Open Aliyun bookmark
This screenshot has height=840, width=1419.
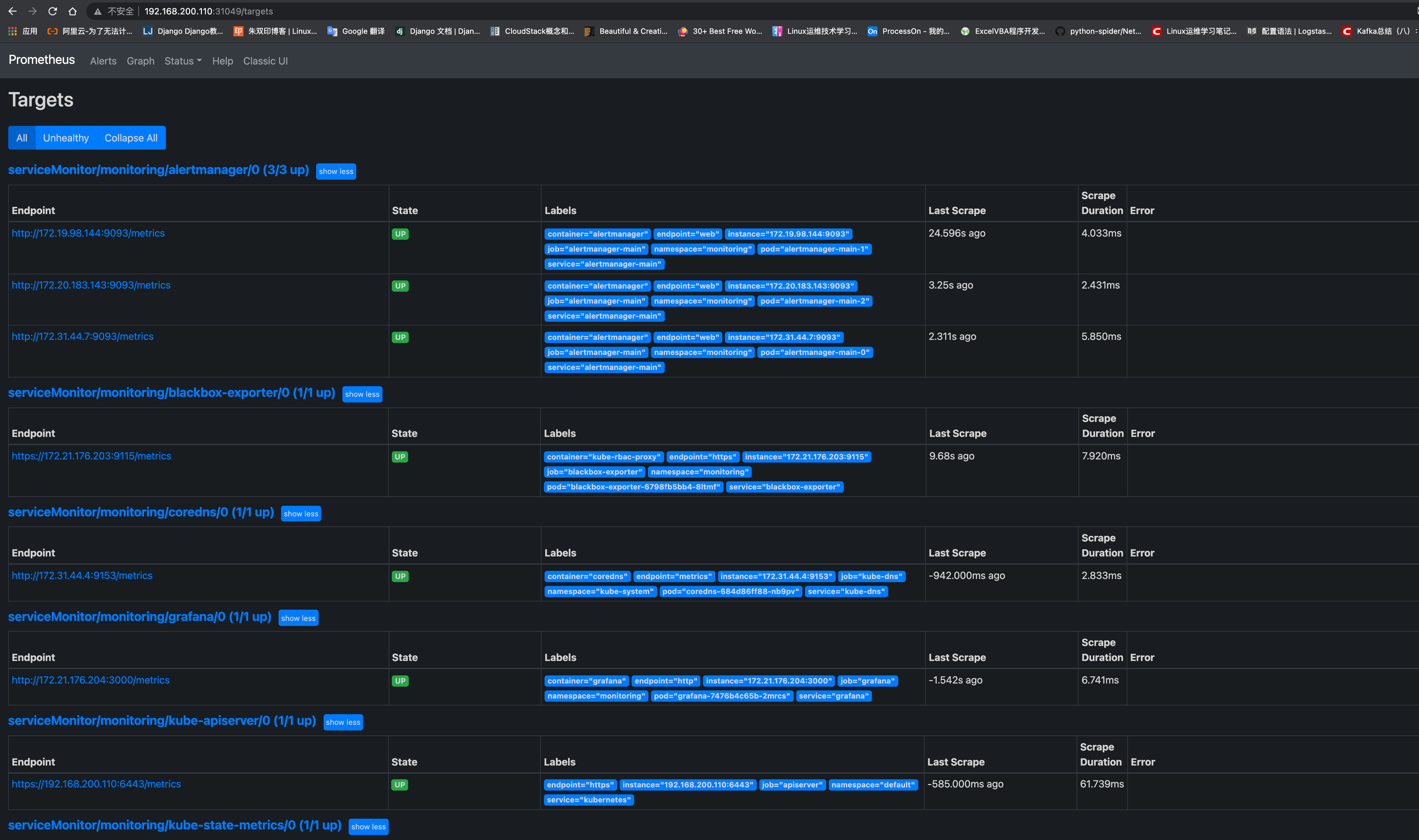[90, 31]
